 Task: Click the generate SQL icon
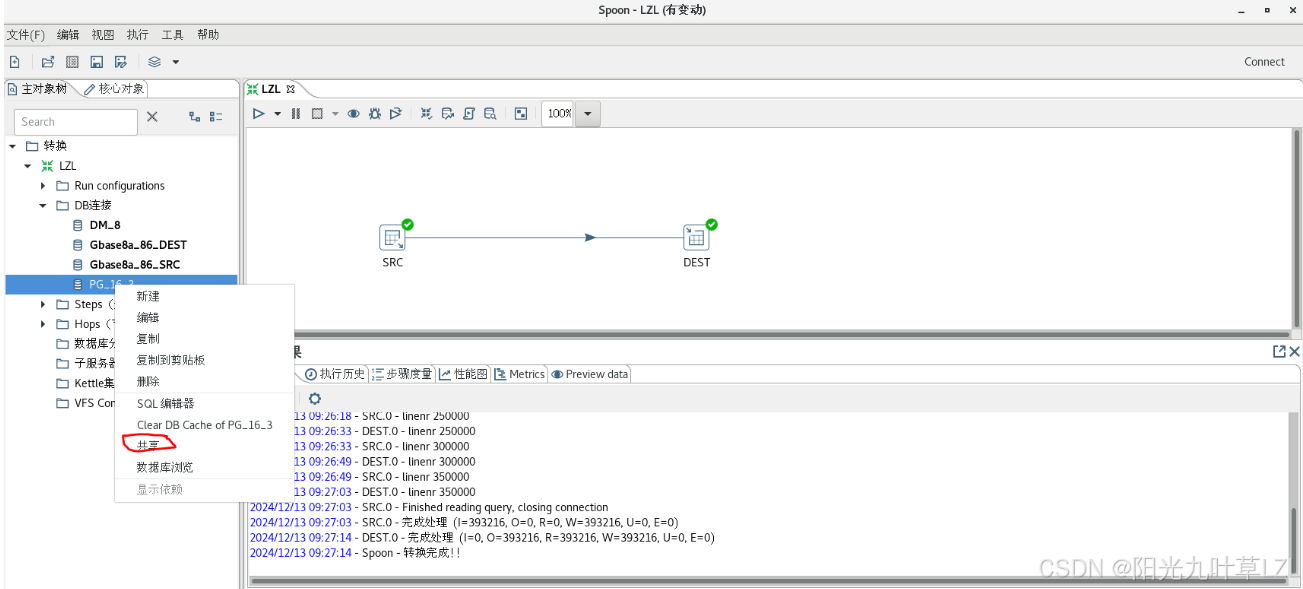(x=469, y=114)
